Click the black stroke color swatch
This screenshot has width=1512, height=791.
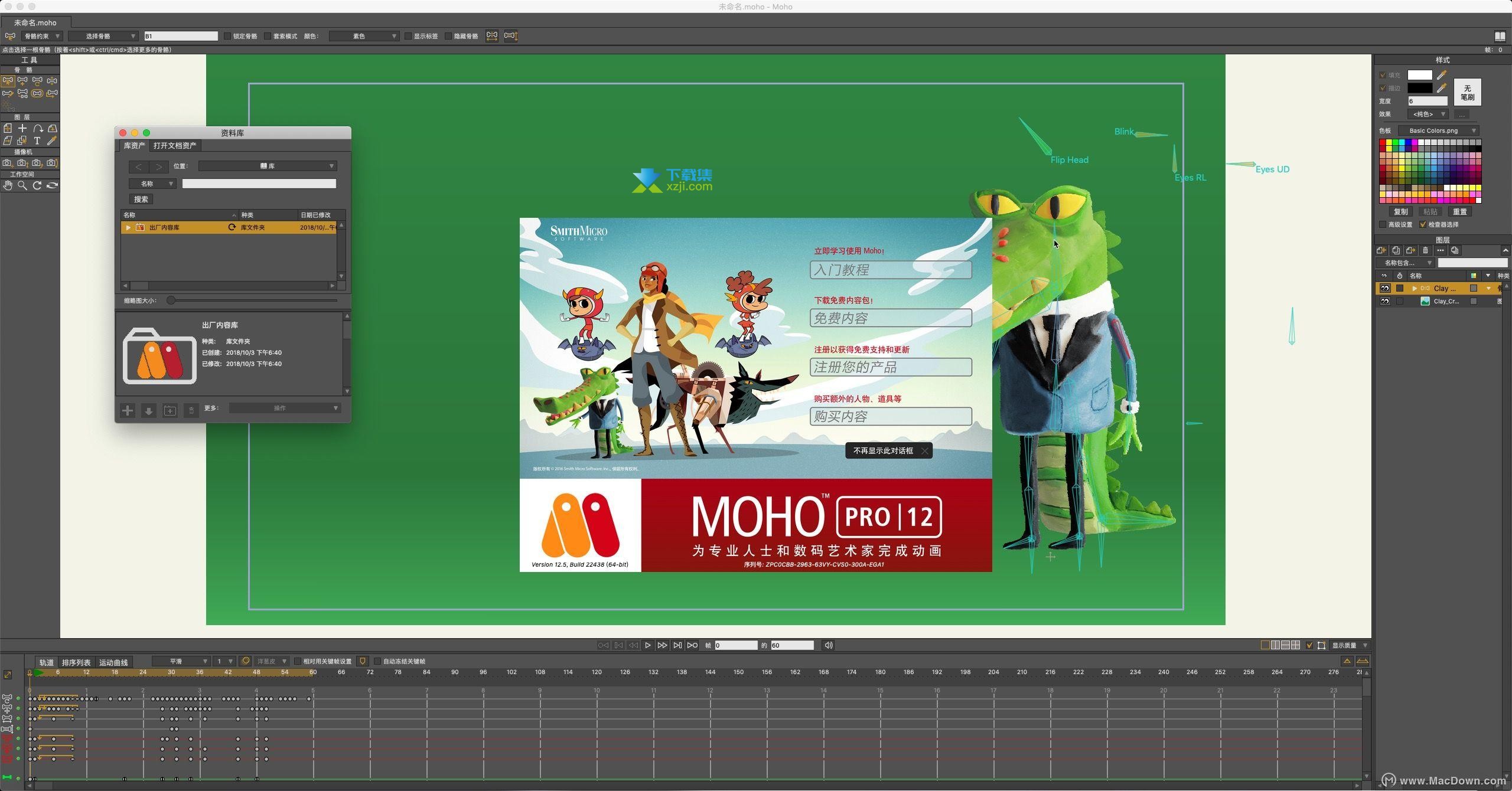[1420, 88]
